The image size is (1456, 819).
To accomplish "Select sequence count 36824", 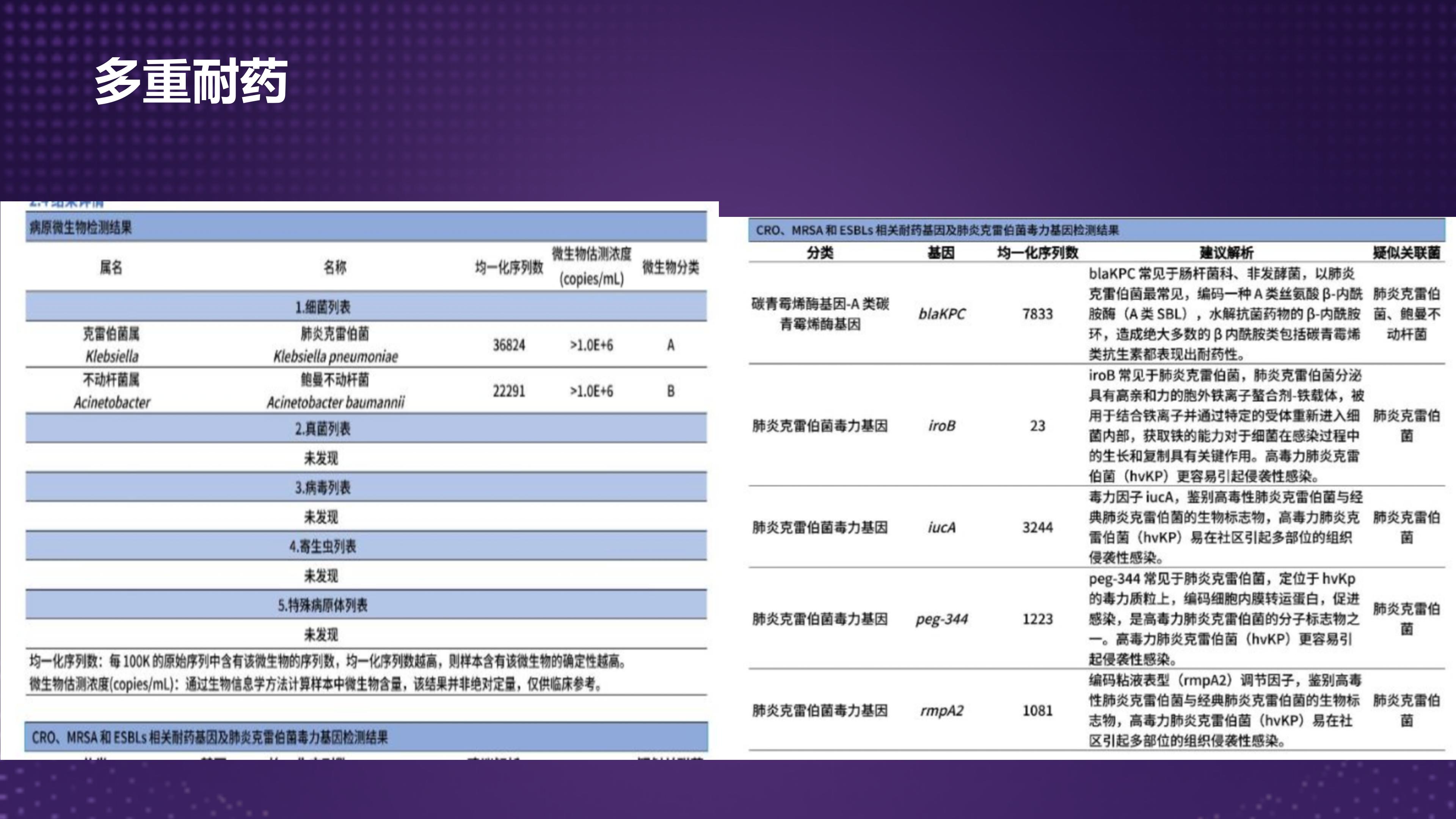I will point(509,345).
